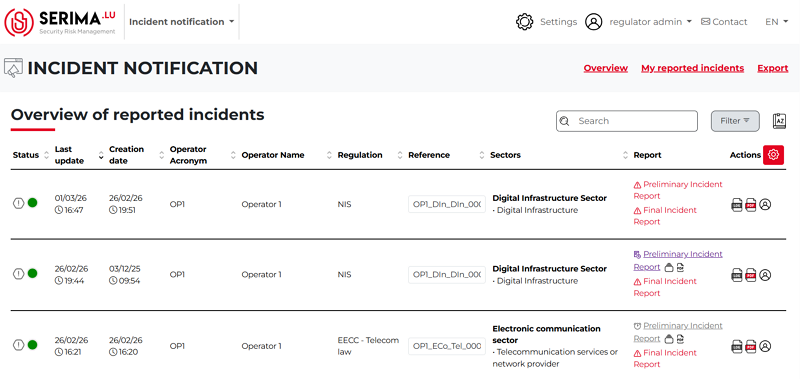Screen dimensions: 800x379
Task: Click the envelope icon beside Contact
Action: coord(706,22)
